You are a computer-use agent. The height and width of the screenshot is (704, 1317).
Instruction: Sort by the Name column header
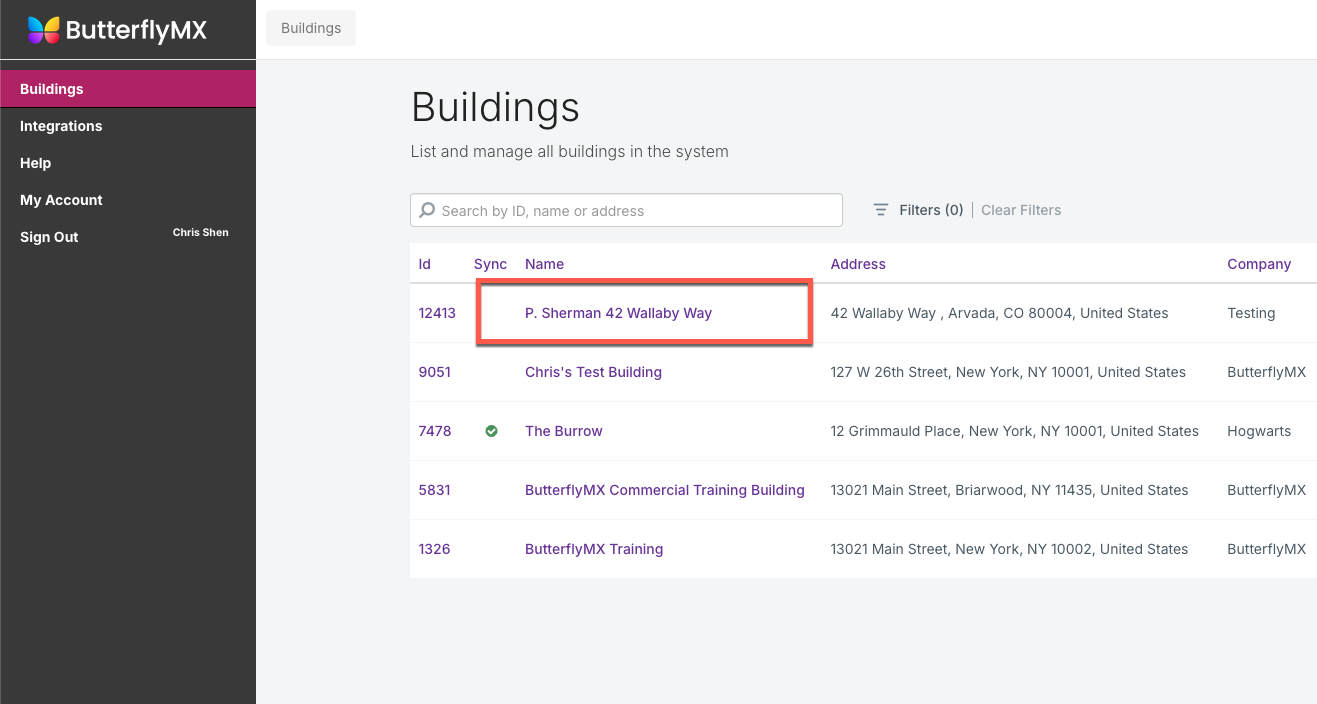pyautogui.click(x=544, y=264)
